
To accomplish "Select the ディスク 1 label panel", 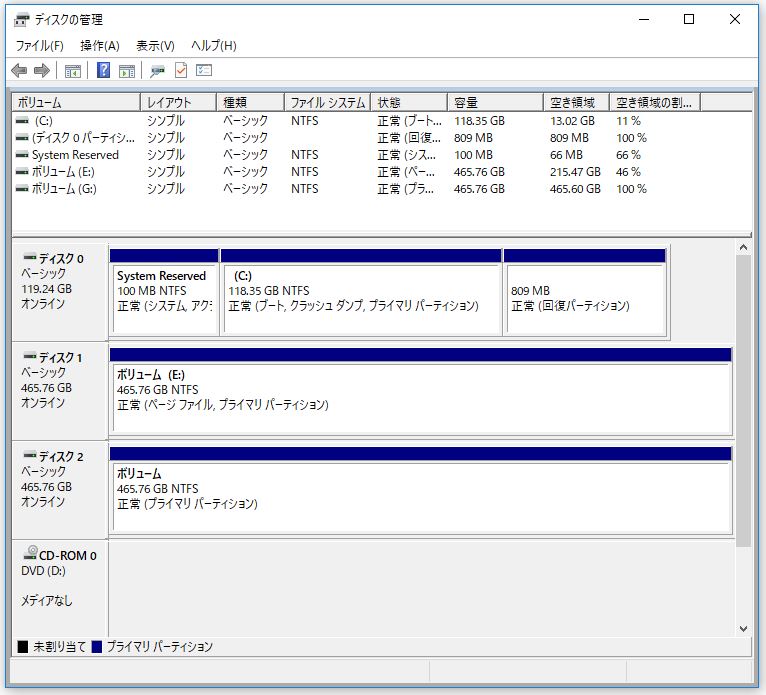I will tap(59, 391).
